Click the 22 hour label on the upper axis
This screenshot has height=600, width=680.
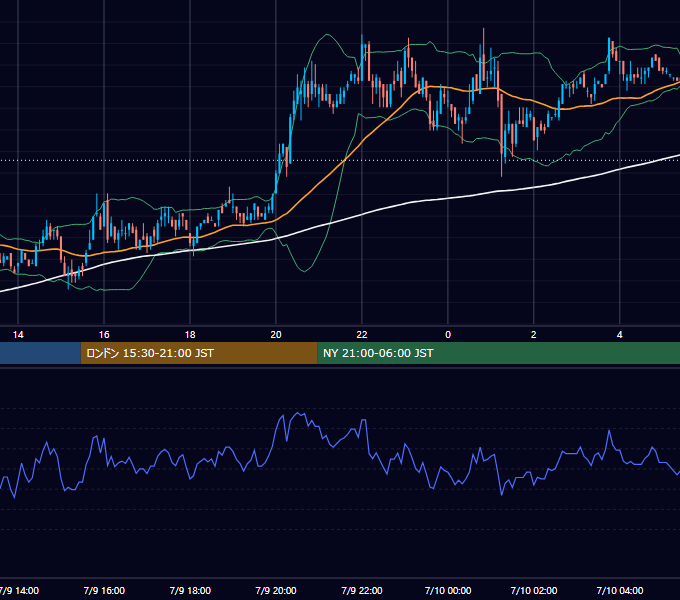tap(362, 335)
